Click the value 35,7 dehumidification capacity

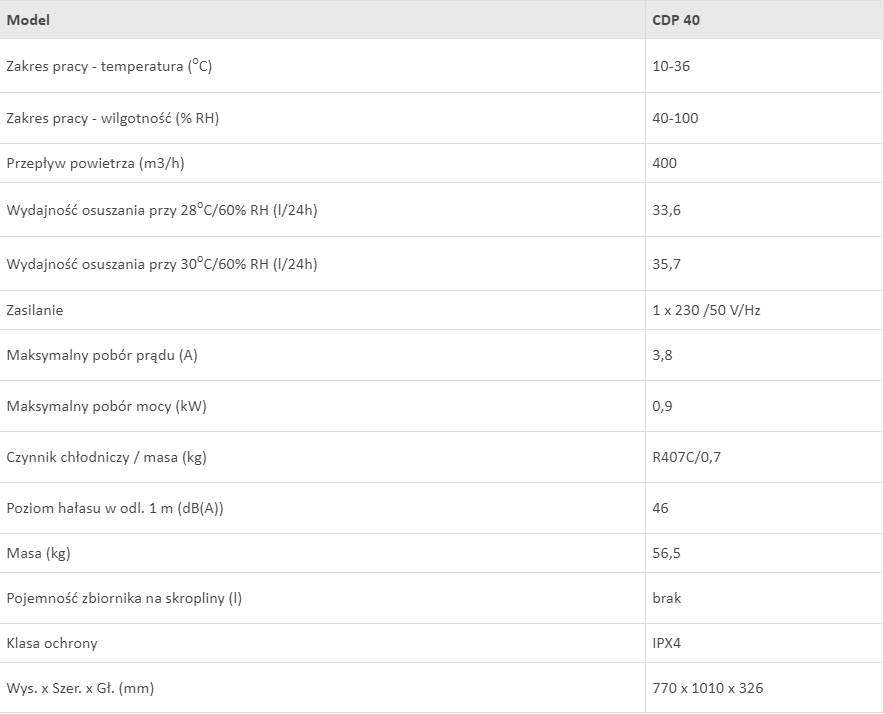(x=666, y=264)
